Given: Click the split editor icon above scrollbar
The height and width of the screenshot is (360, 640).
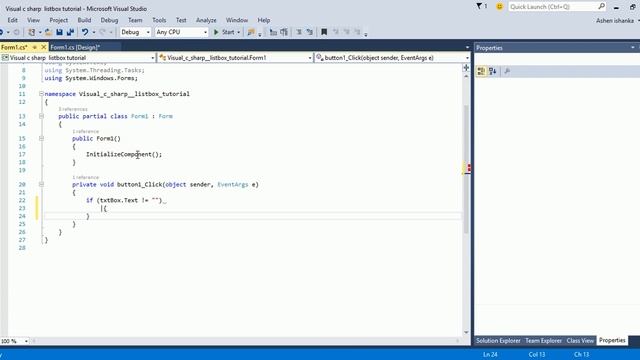Looking at the screenshot, I should (x=466, y=68).
